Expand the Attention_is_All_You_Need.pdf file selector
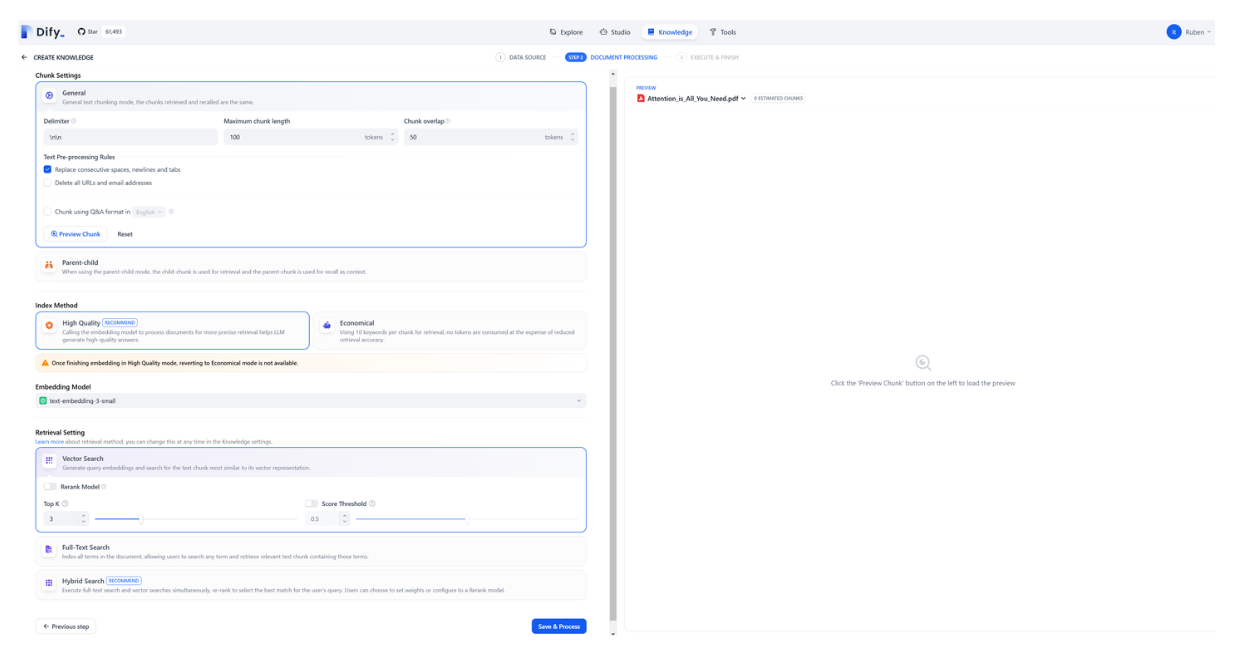Screen dimensions: 1234x661 (692, 99)
